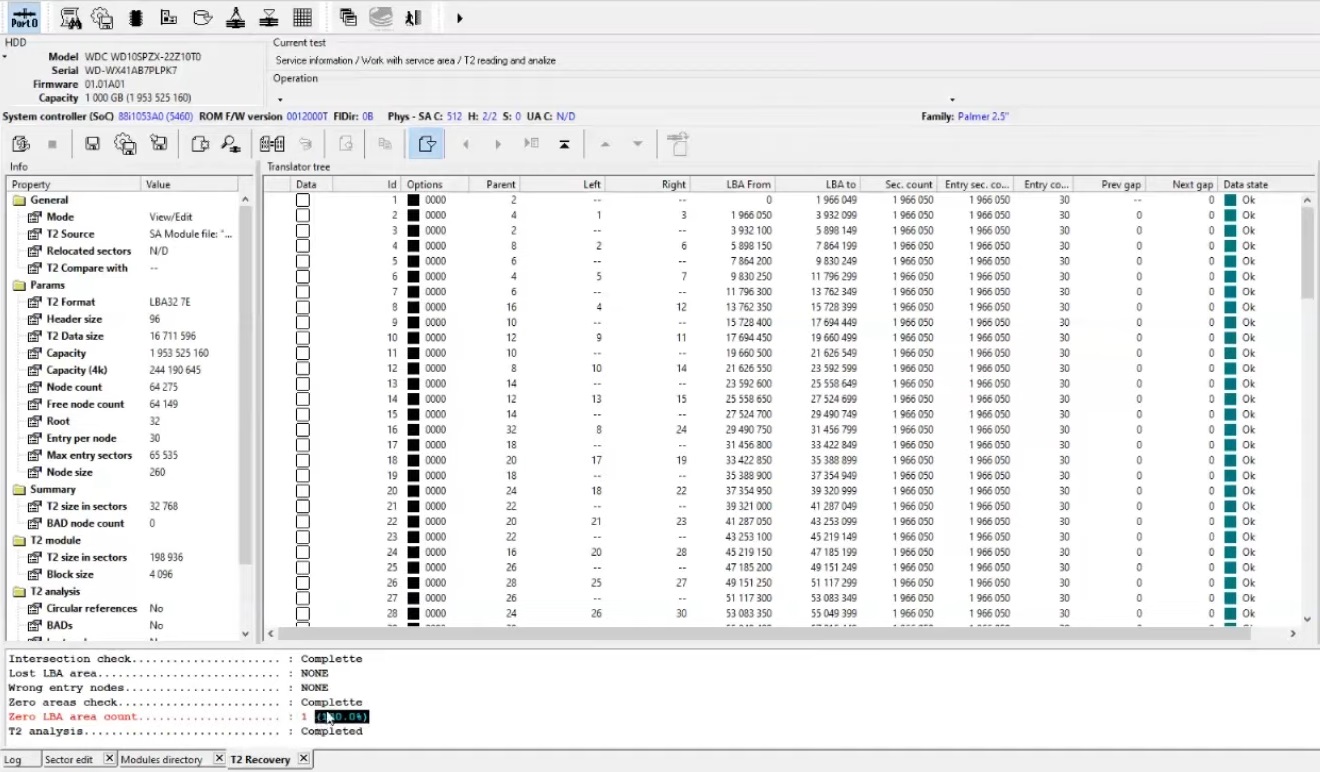Screen dimensions: 1320x772
Task: Click the floppy save icon in translator toolbar
Action: pyautogui.click(x=92, y=144)
